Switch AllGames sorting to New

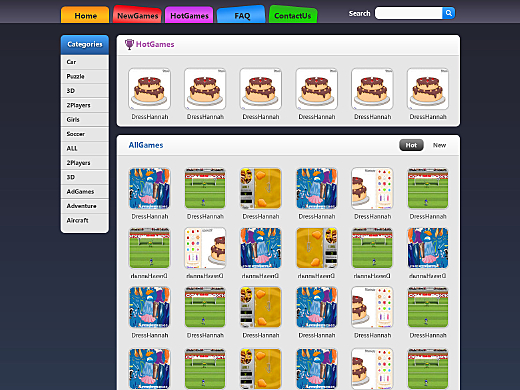439,145
